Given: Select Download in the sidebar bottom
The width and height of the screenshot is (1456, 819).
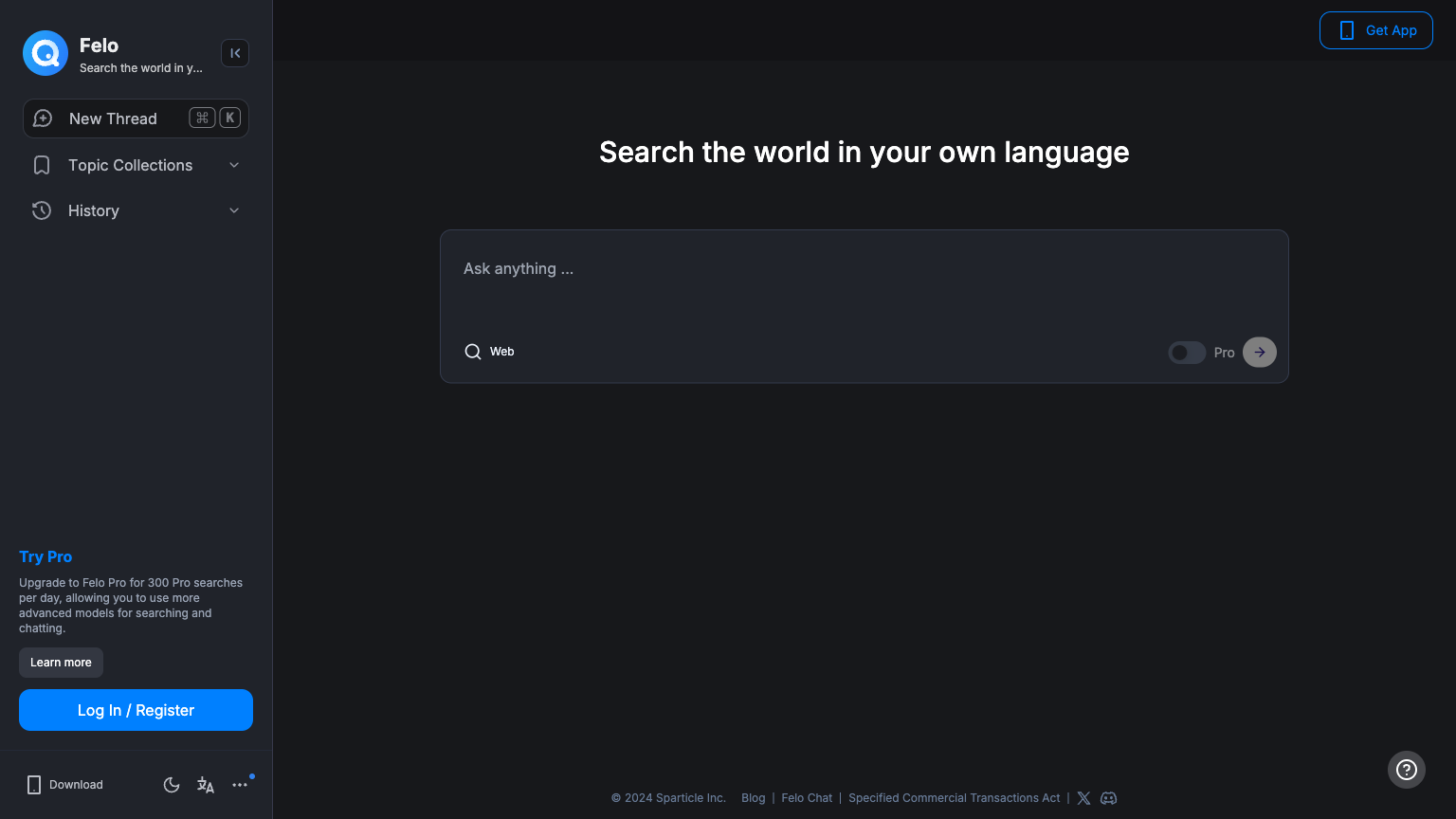Looking at the screenshot, I should click(64, 785).
